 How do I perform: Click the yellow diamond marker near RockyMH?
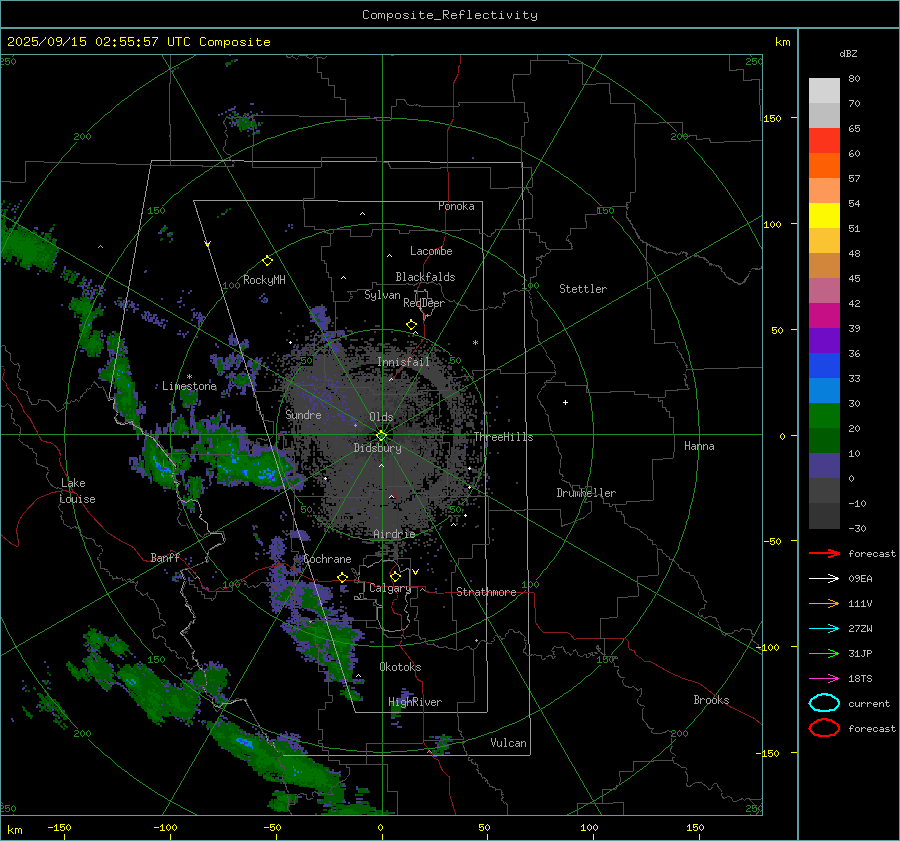coord(267,261)
